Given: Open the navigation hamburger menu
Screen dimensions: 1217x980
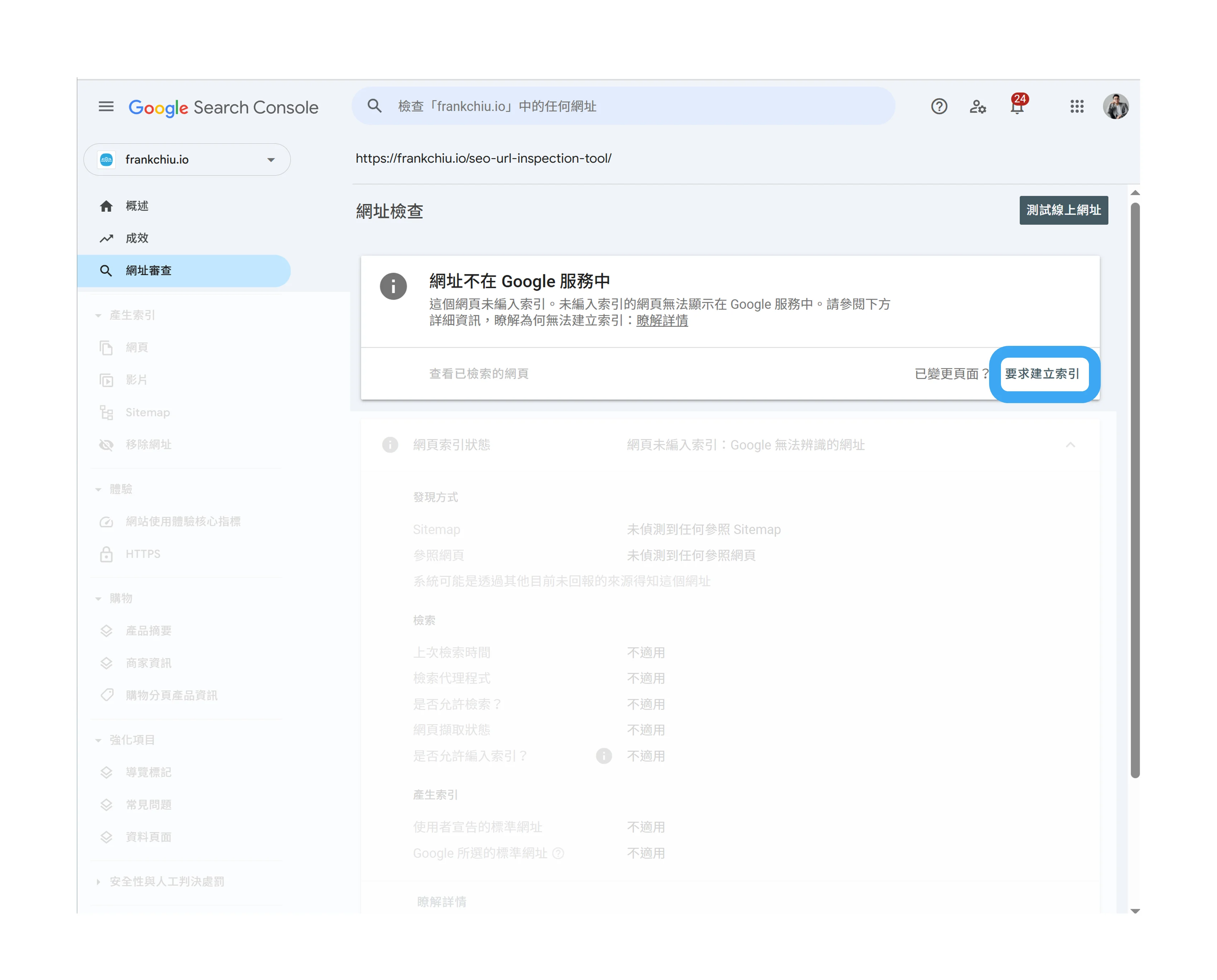Looking at the screenshot, I should pyautogui.click(x=106, y=107).
